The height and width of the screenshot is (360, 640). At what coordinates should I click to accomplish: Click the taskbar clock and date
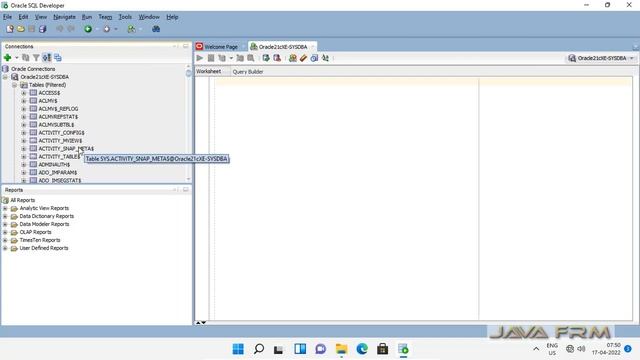click(606, 349)
